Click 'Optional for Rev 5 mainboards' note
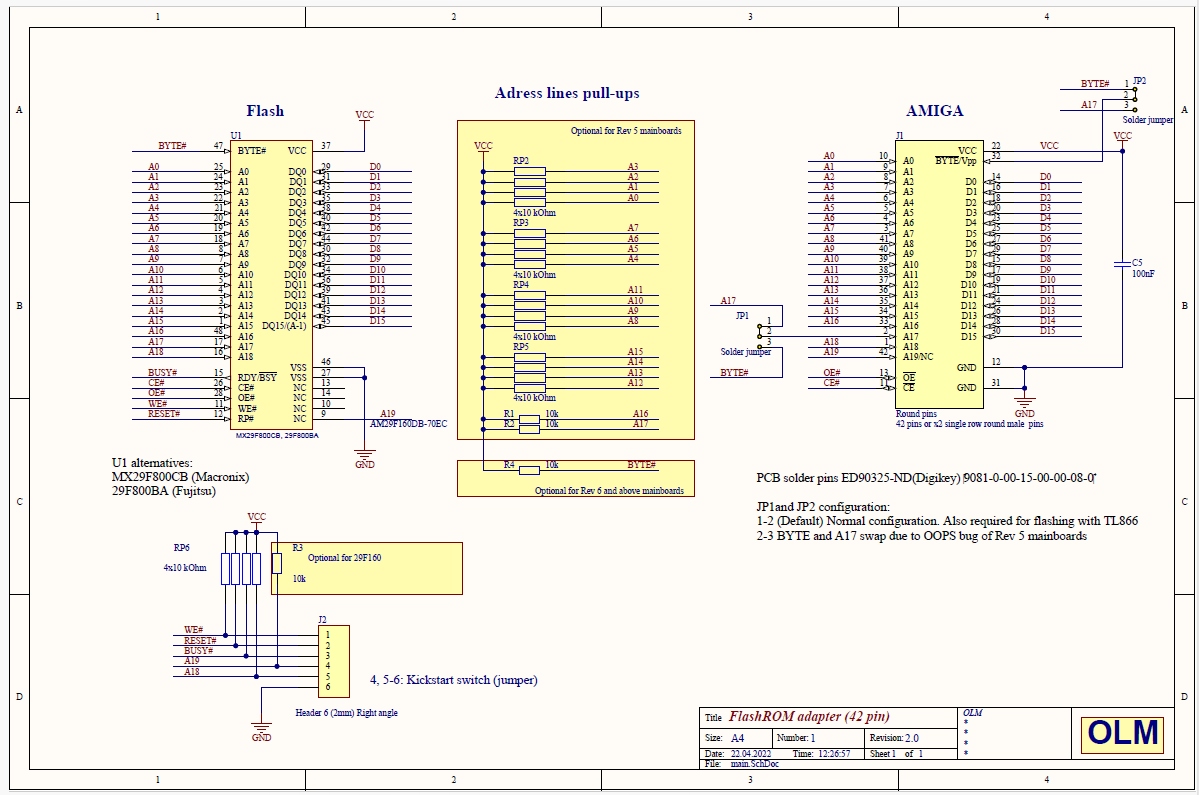Viewport: 1199px width, 795px height. tap(625, 131)
